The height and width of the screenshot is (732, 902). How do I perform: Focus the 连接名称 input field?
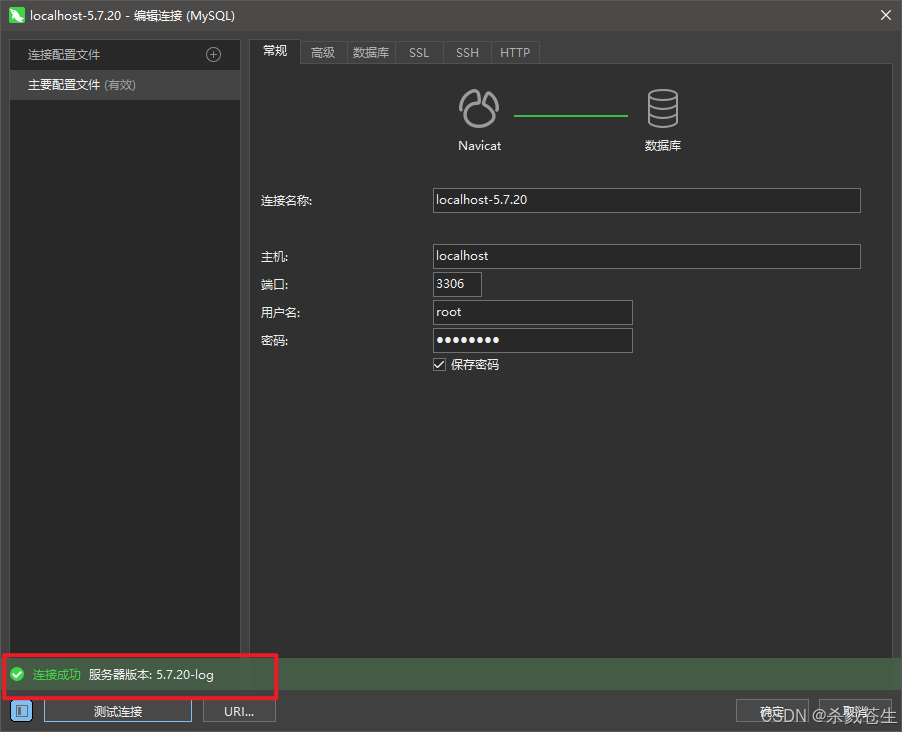tap(647, 200)
